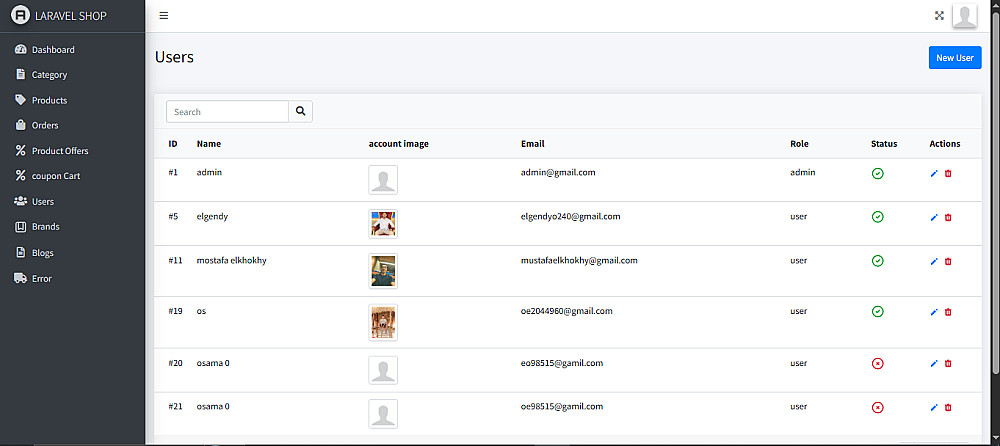Click the hamburger sidebar toggle icon
The image size is (1000, 446).
click(x=164, y=16)
